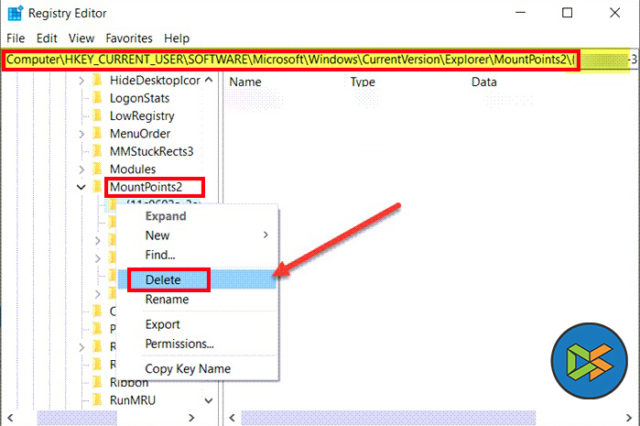Image resolution: width=640 pixels, height=426 pixels.
Task: Expand the Modules key
Action: pos(82,169)
